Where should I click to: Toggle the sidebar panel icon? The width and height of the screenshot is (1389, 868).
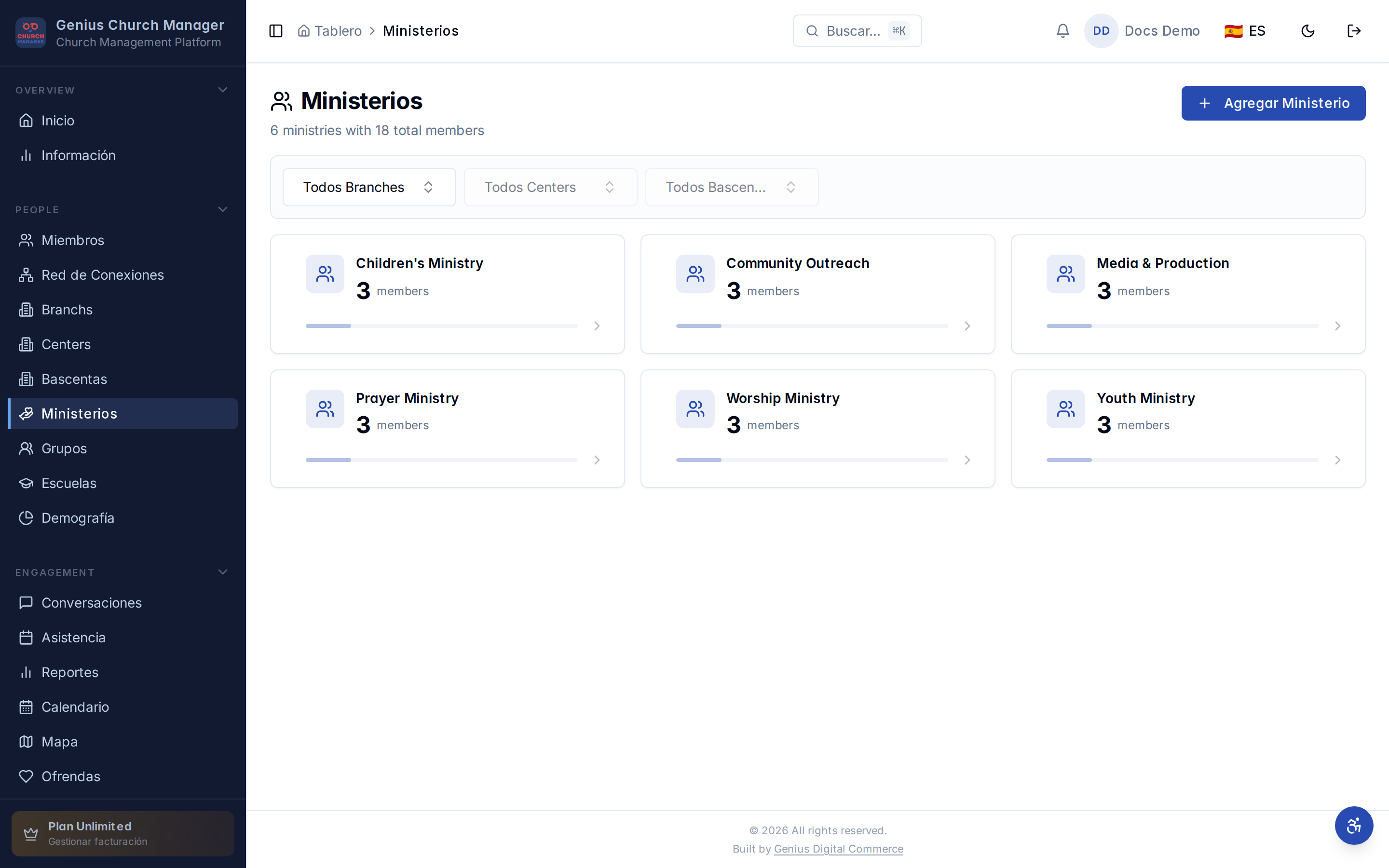tap(275, 31)
